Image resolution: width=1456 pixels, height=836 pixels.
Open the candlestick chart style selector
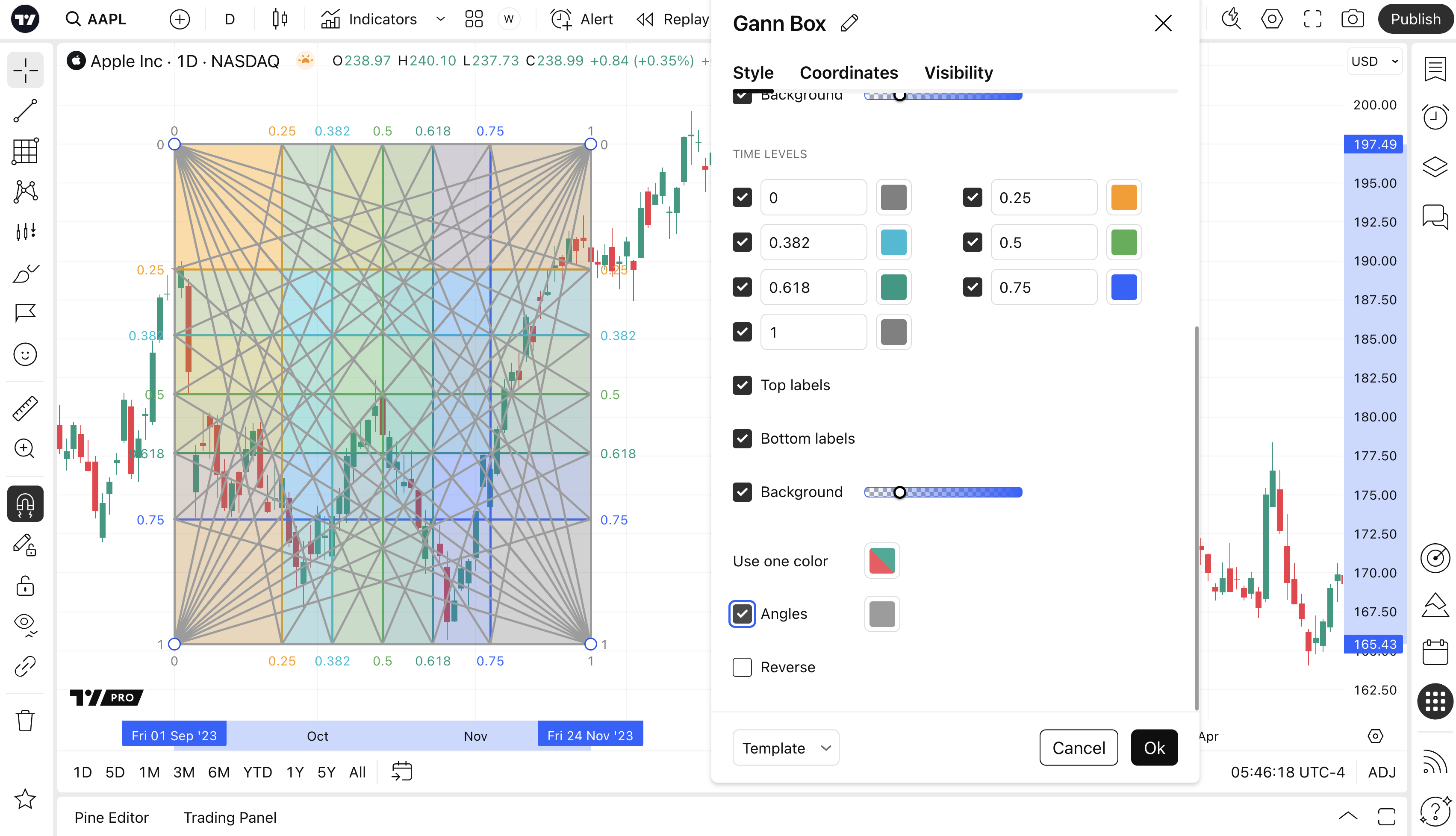click(280, 19)
